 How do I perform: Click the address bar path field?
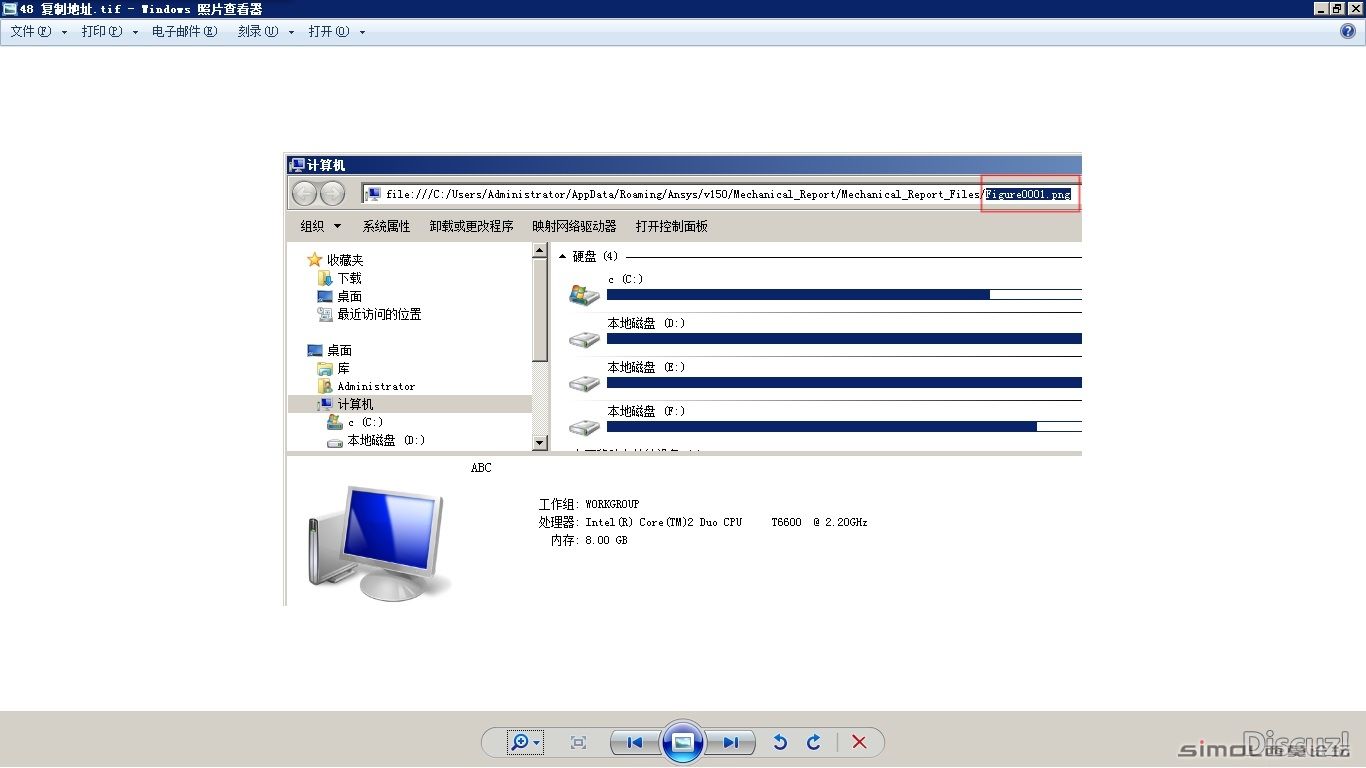point(721,194)
